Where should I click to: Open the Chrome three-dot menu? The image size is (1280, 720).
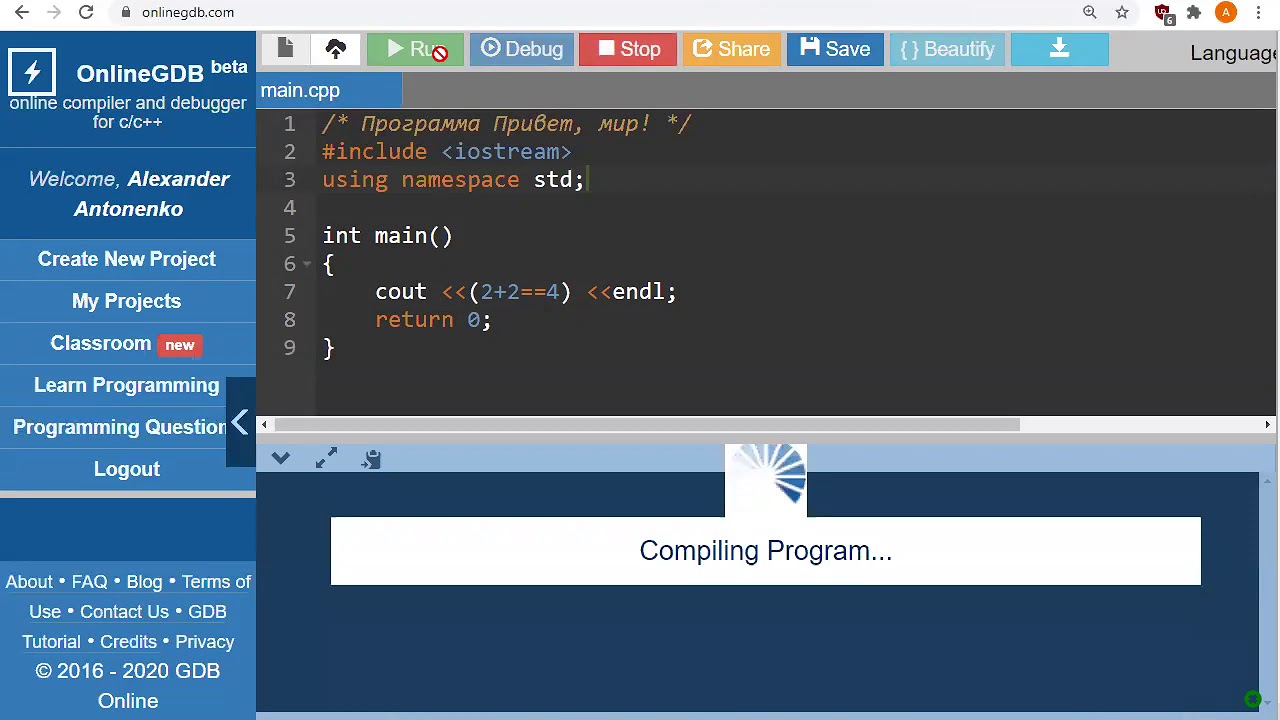[1258, 12]
